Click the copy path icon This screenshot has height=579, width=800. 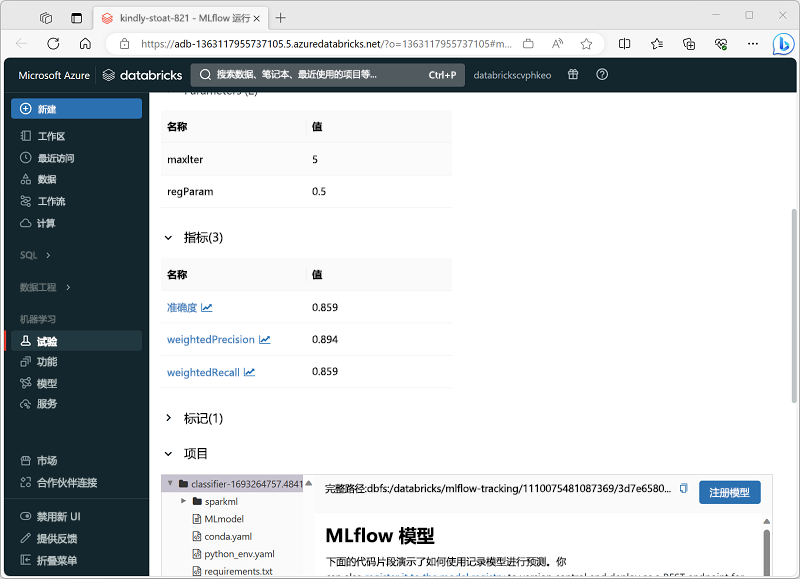tap(683, 489)
